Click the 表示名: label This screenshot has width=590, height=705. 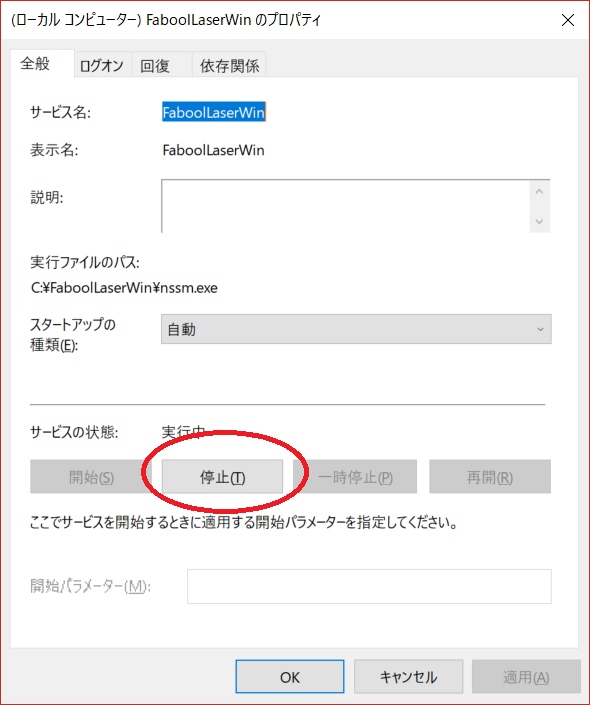[x=54, y=150]
